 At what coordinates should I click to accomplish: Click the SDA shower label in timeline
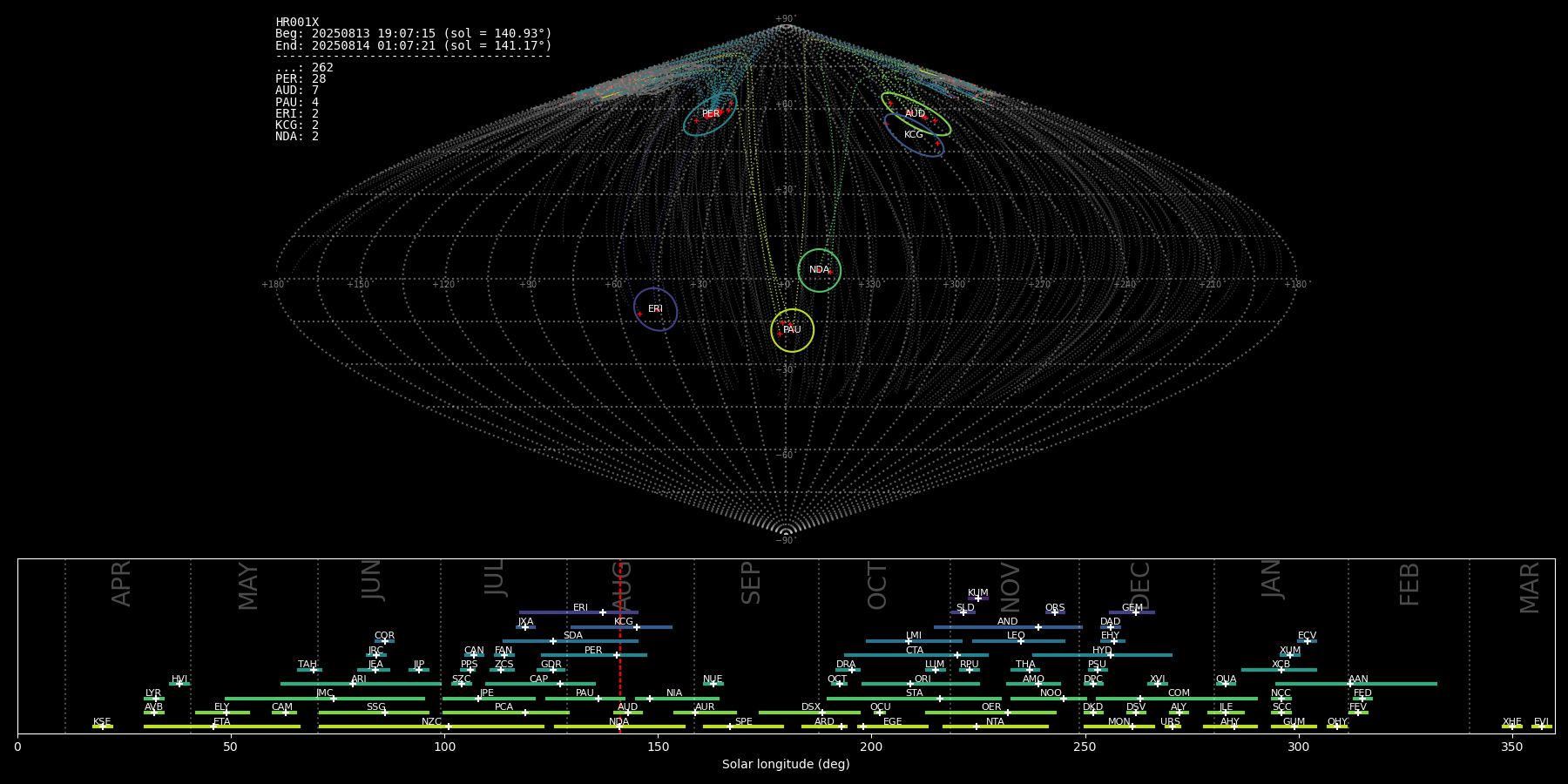point(573,636)
